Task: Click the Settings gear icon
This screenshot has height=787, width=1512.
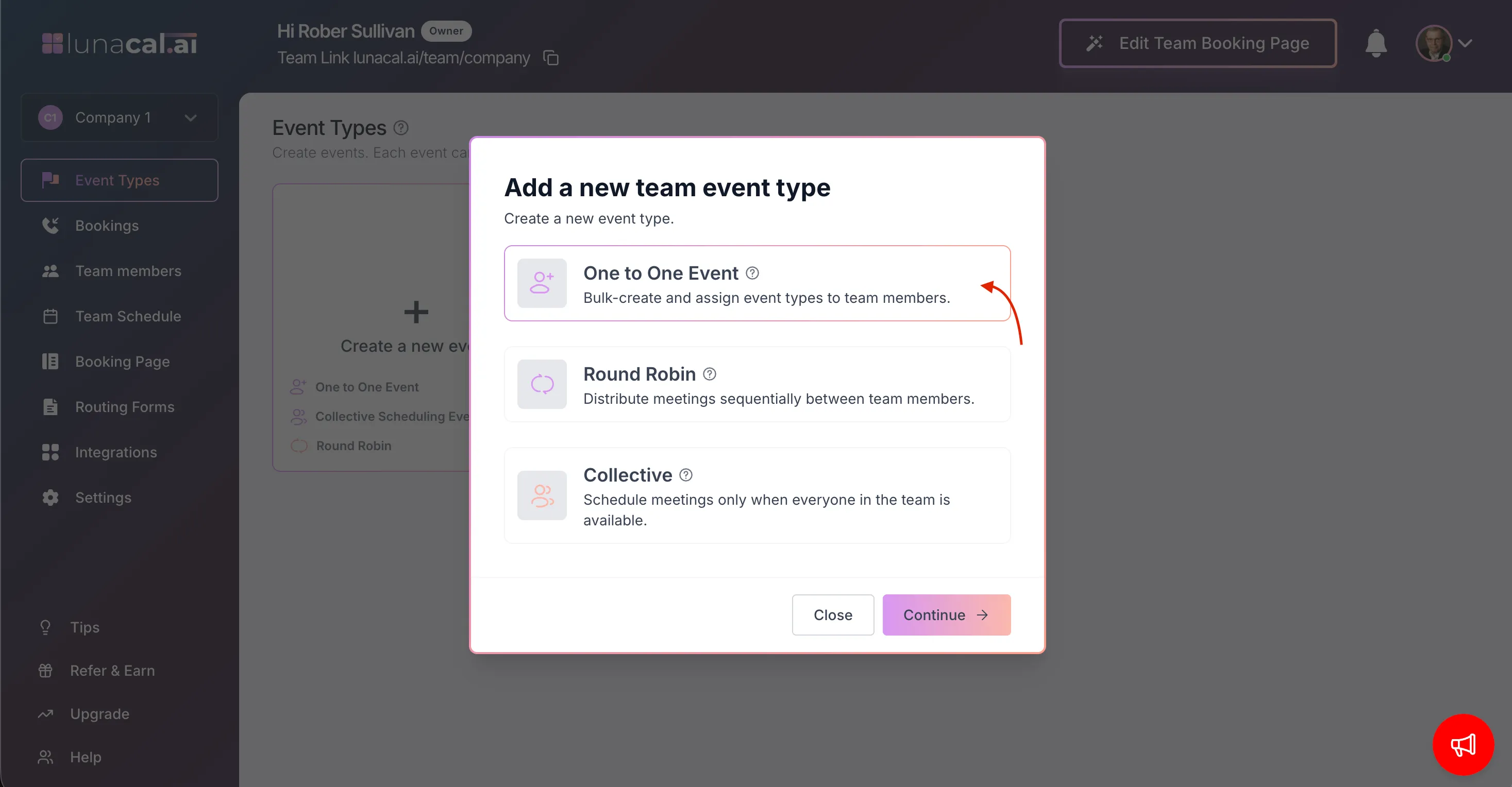Action: pos(51,498)
